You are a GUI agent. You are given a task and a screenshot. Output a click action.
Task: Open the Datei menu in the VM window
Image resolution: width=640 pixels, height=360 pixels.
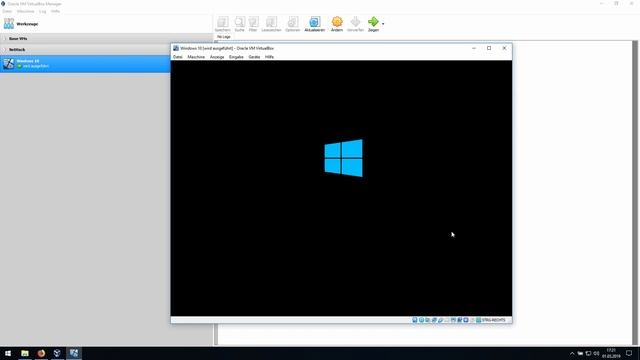tap(178, 57)
